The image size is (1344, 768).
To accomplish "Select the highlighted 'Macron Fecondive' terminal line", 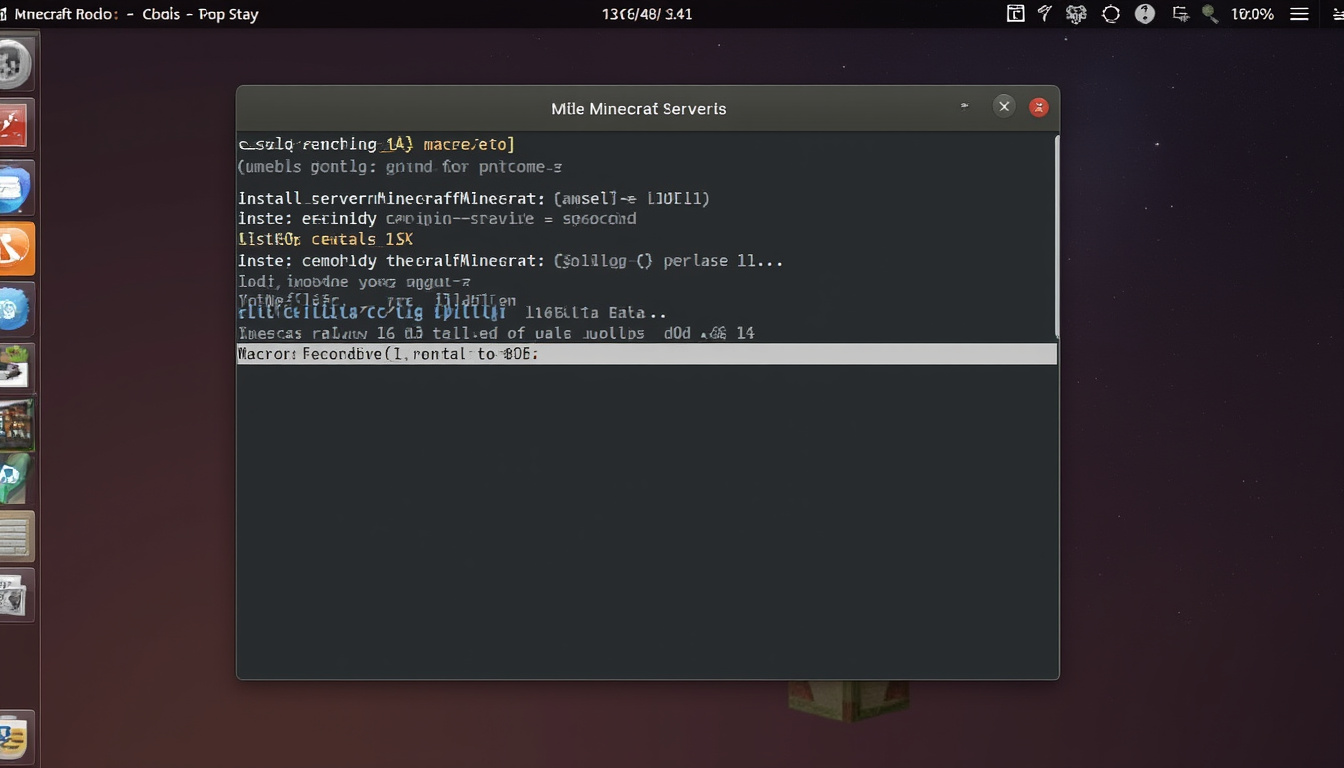I will 646,354.
